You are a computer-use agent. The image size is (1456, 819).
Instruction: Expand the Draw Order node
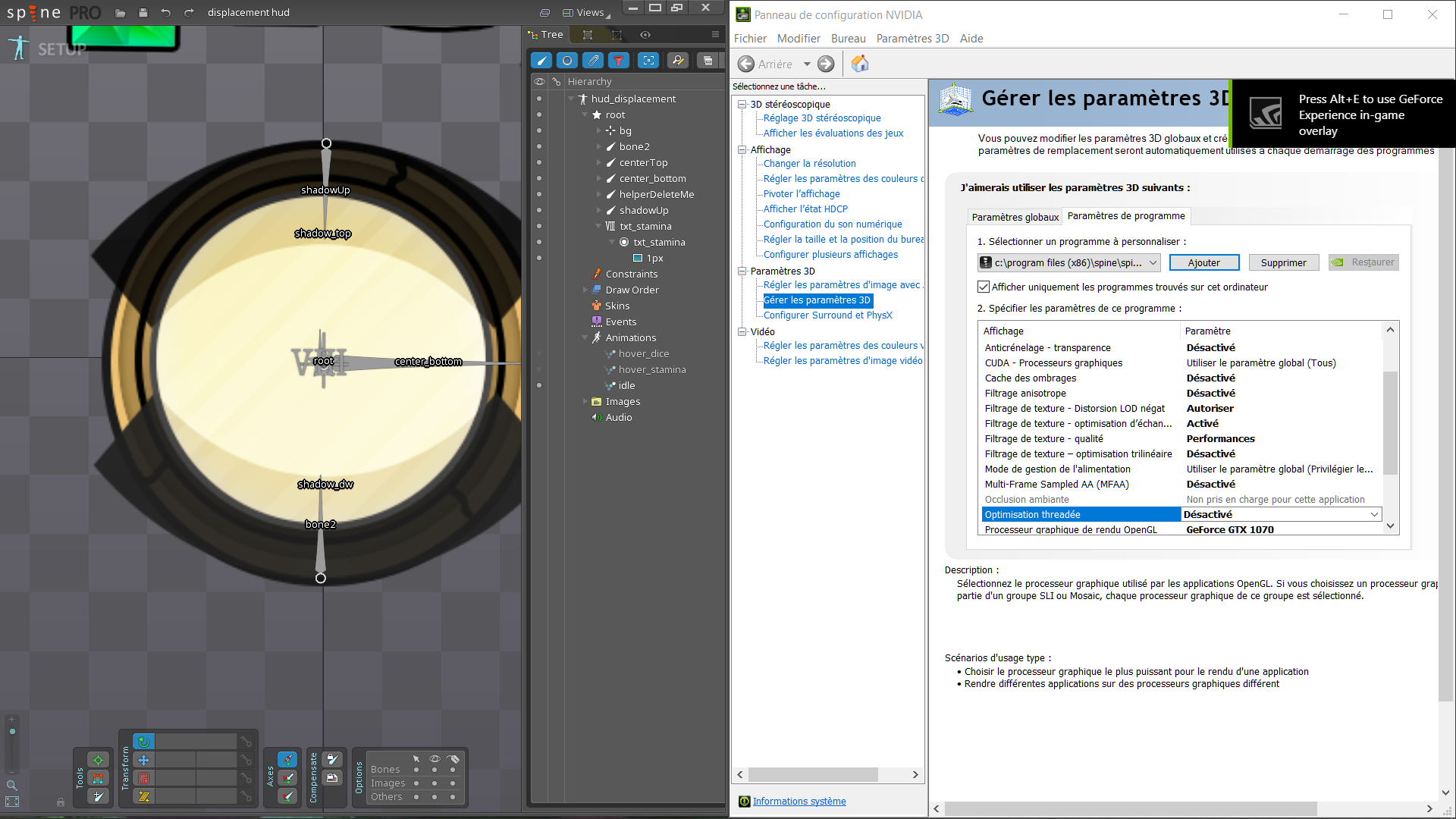point(585,290)
